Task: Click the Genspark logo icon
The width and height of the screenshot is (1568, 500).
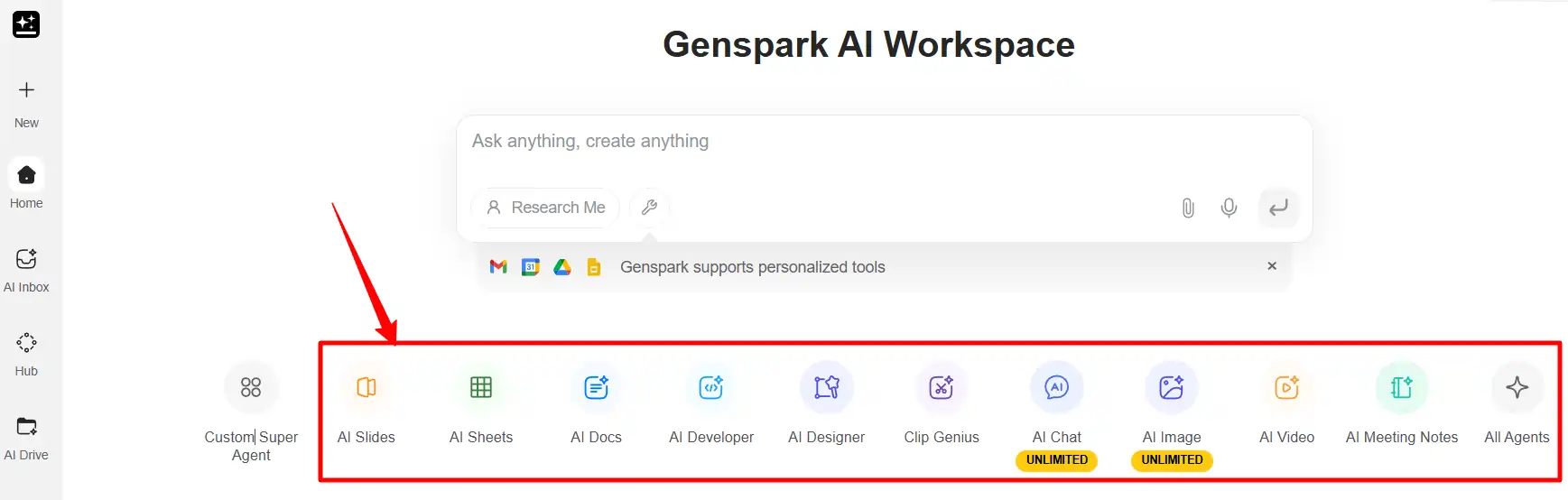Action: 26,24
